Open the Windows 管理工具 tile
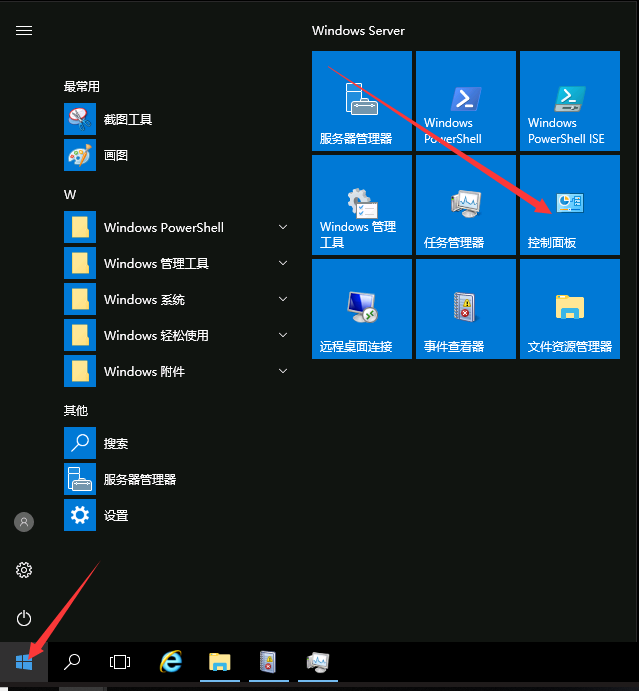The height and width of the screenshot is (691, 639). click(x=362, y=205)
